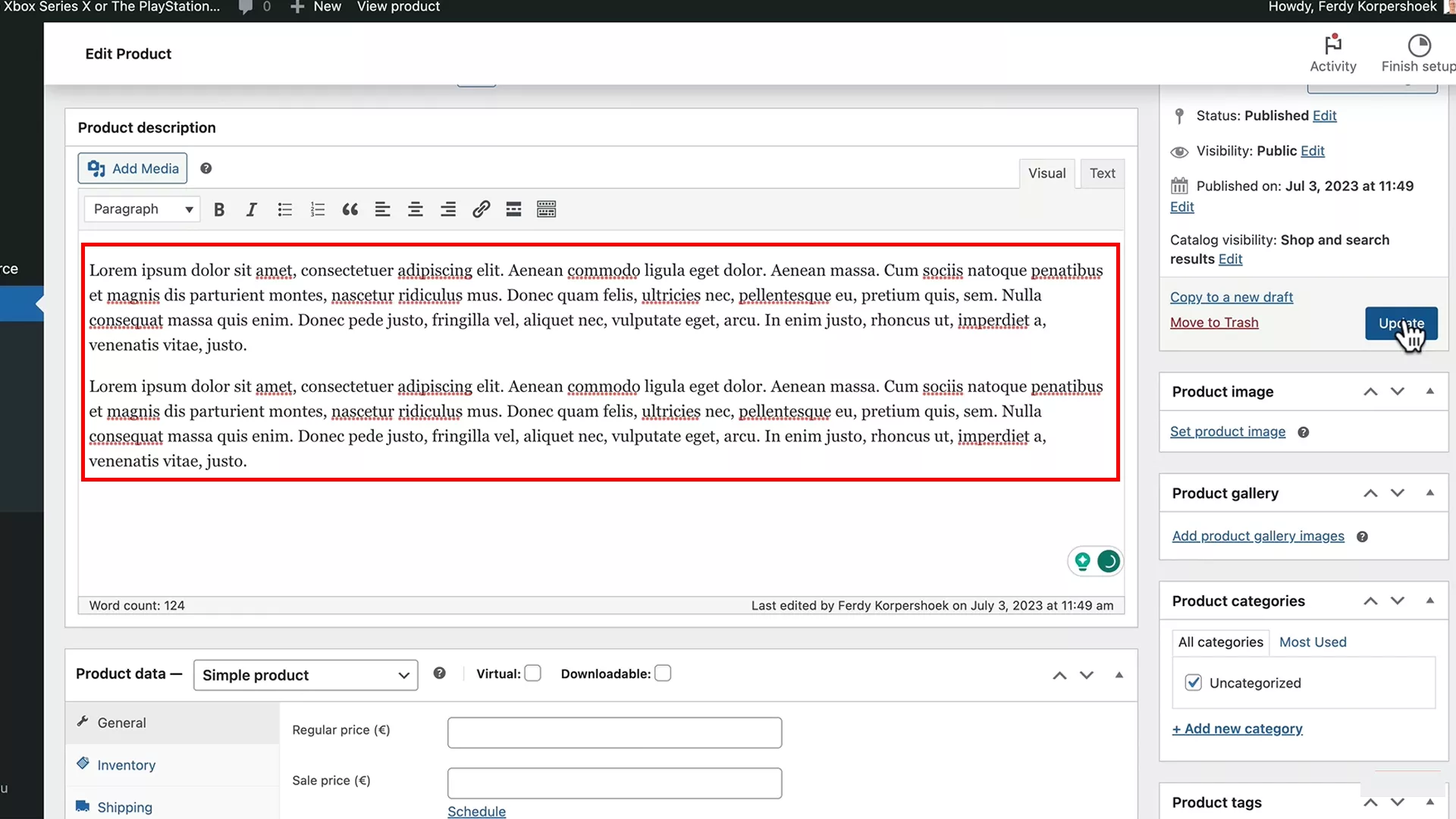Switch to the Most Used categories tab

click(x=1312, y=642)
